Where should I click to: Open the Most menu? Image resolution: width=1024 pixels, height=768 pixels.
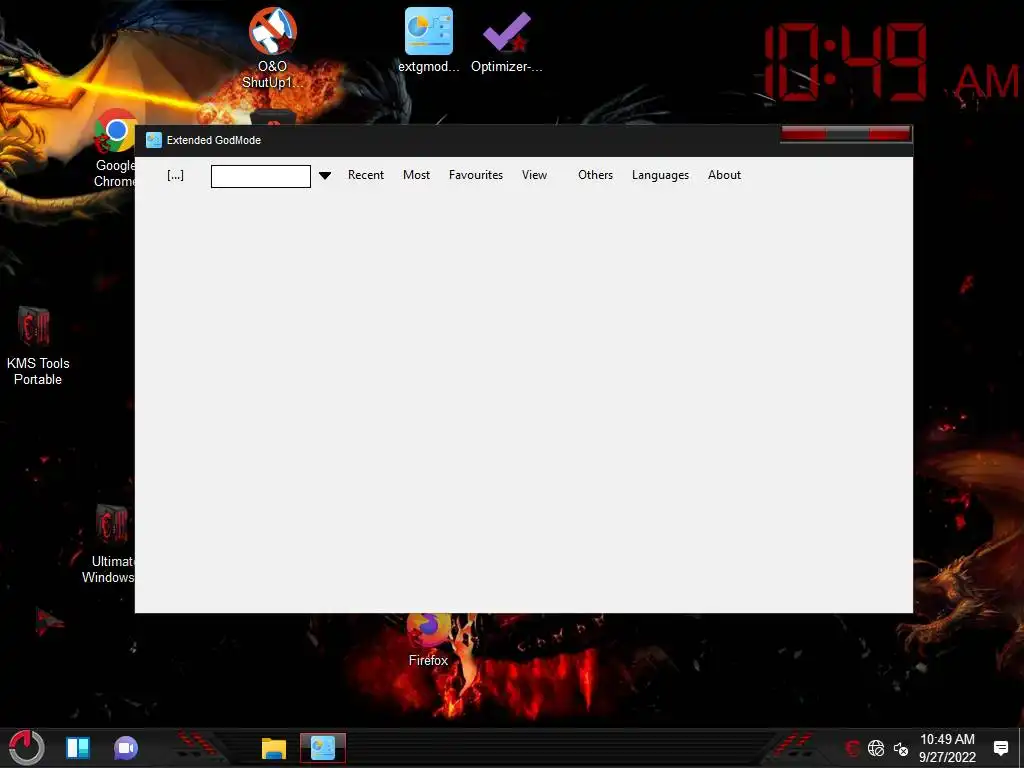[x=416, y=175]
